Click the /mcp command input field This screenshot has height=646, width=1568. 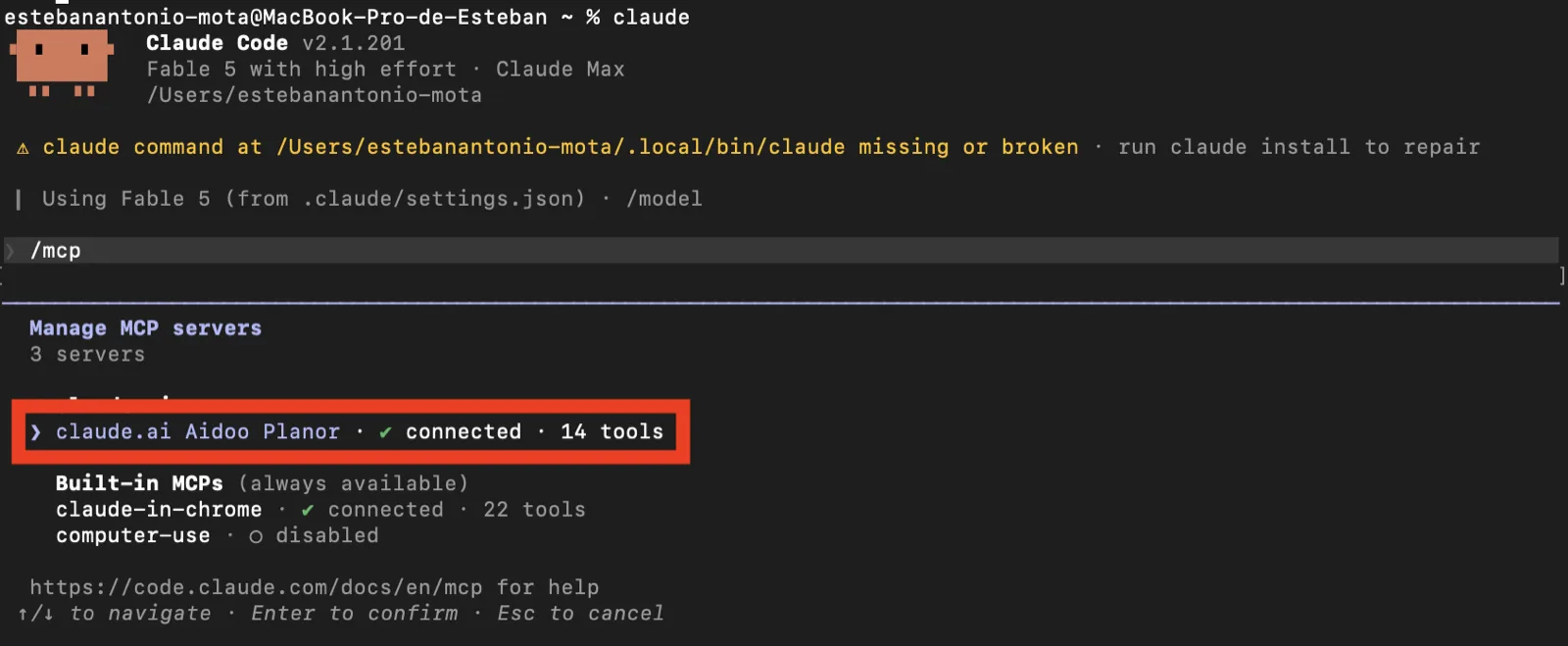(781, 250)
